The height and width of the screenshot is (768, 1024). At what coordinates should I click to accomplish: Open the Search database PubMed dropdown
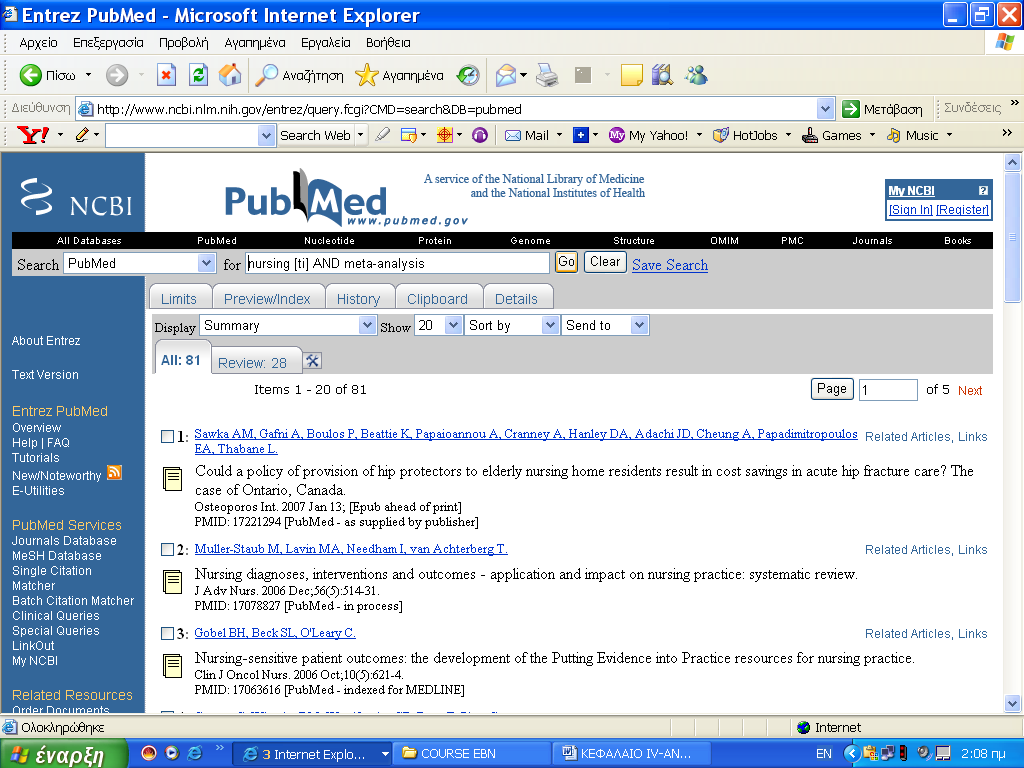pyautogui.click(x=206, y=263)
